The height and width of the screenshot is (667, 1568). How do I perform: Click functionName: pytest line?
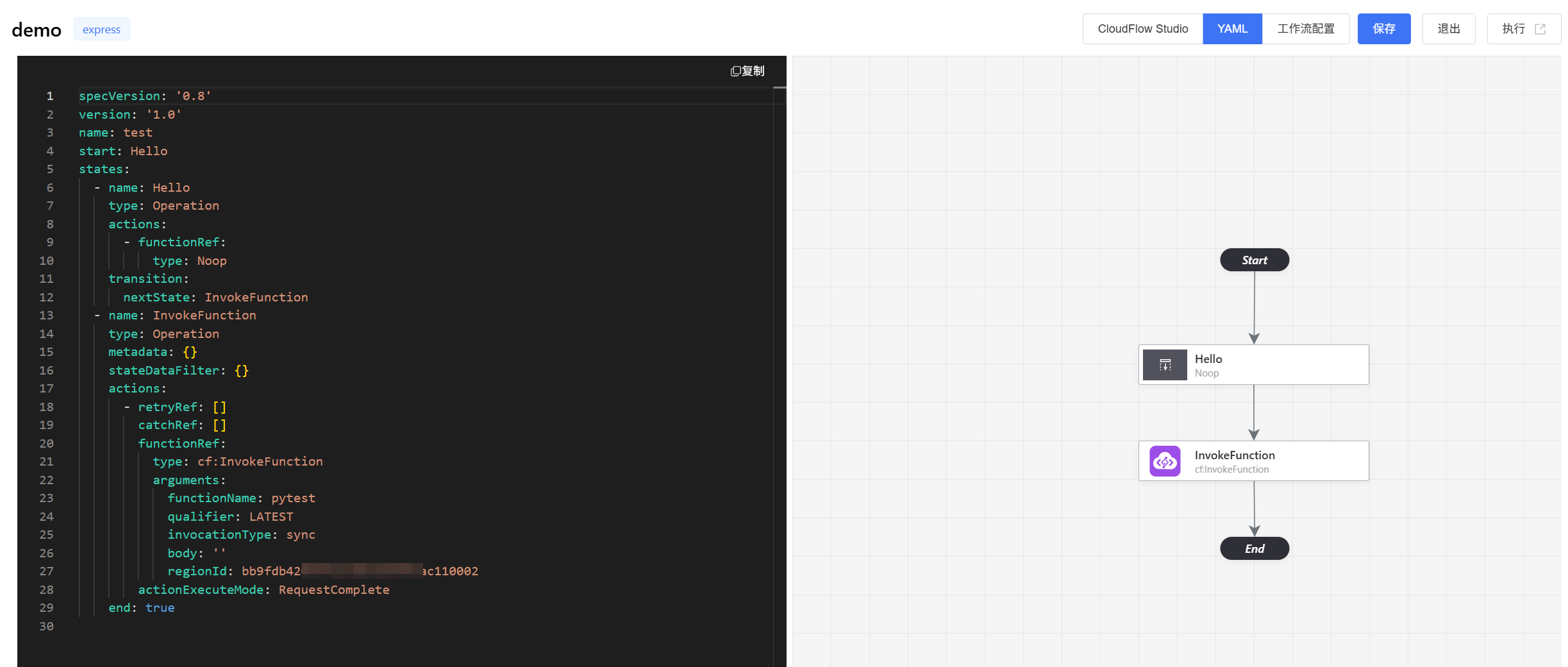[241, 498]
